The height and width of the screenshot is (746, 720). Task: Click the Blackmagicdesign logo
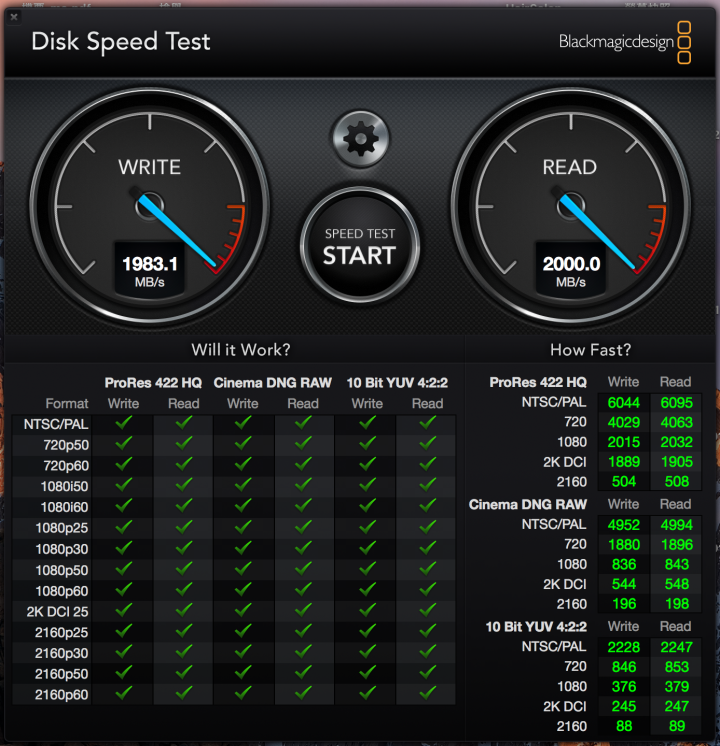click(x=625, y=42)
